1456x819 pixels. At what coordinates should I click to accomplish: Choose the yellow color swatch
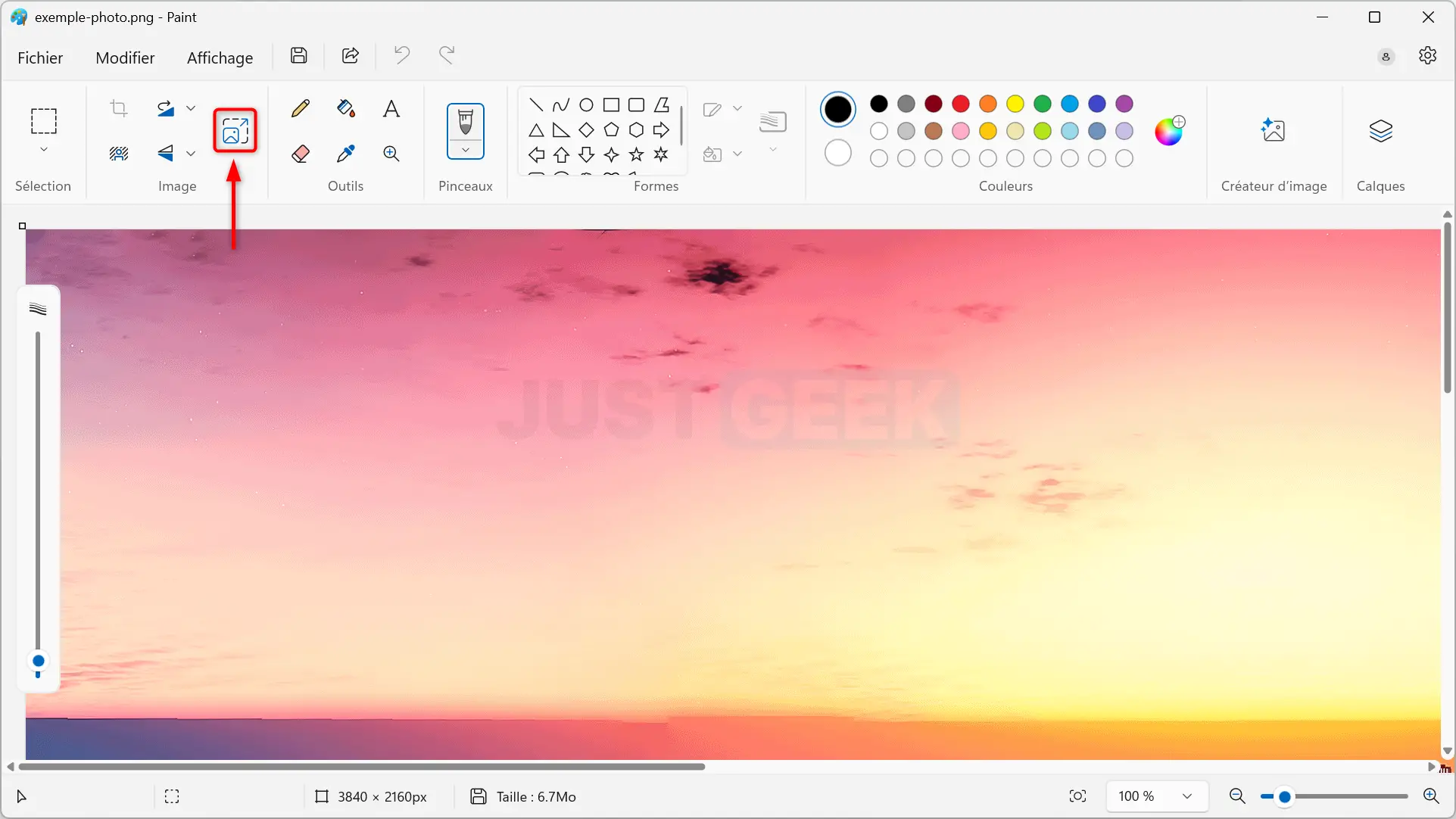1015,104
